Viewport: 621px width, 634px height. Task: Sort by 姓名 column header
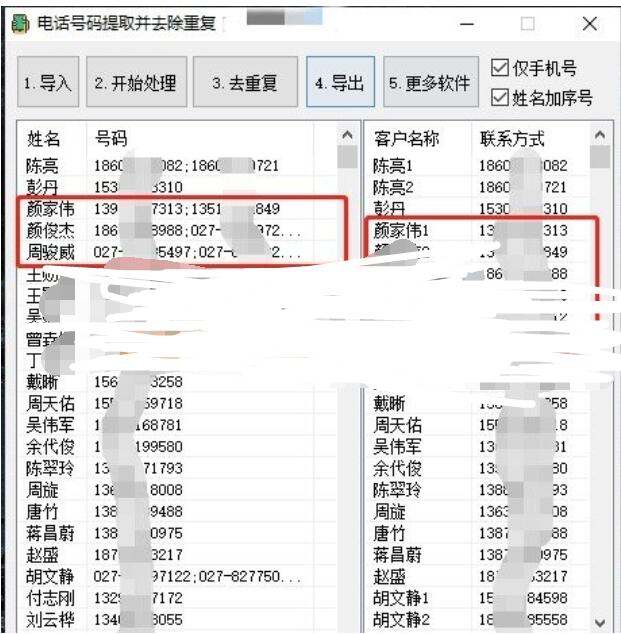pyautogui.click(x=44, y=138)
